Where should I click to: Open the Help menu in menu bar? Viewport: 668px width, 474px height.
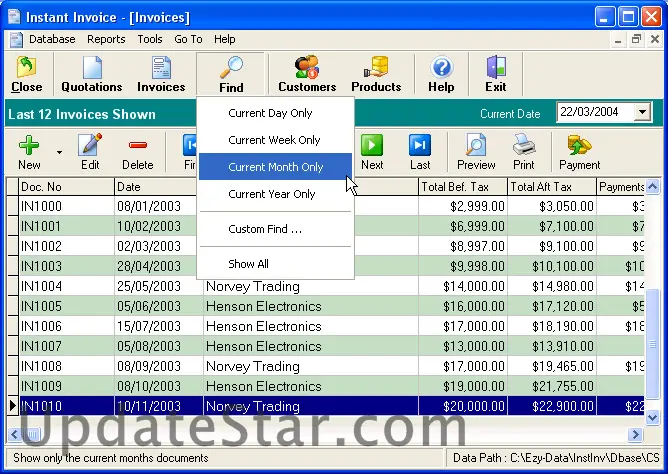[225, 39]
